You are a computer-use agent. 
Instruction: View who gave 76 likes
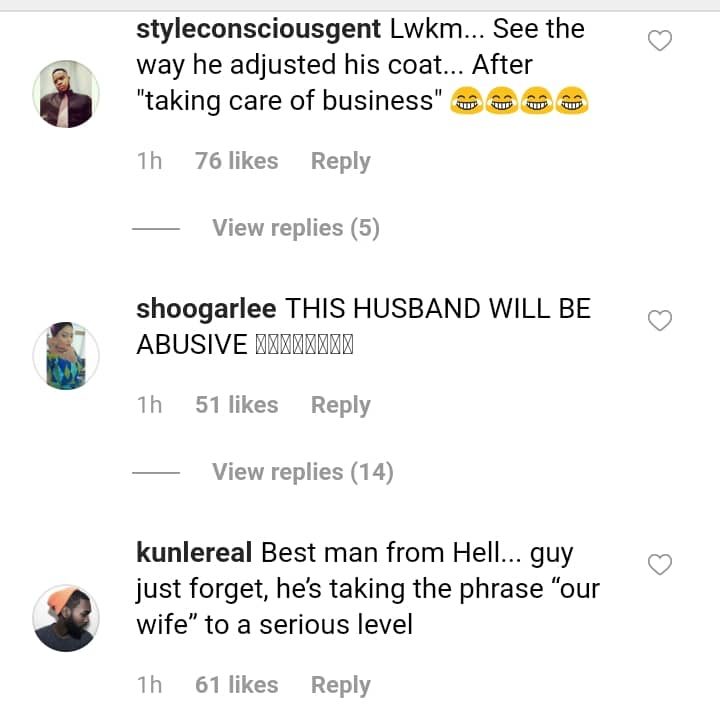pos(237,161)
